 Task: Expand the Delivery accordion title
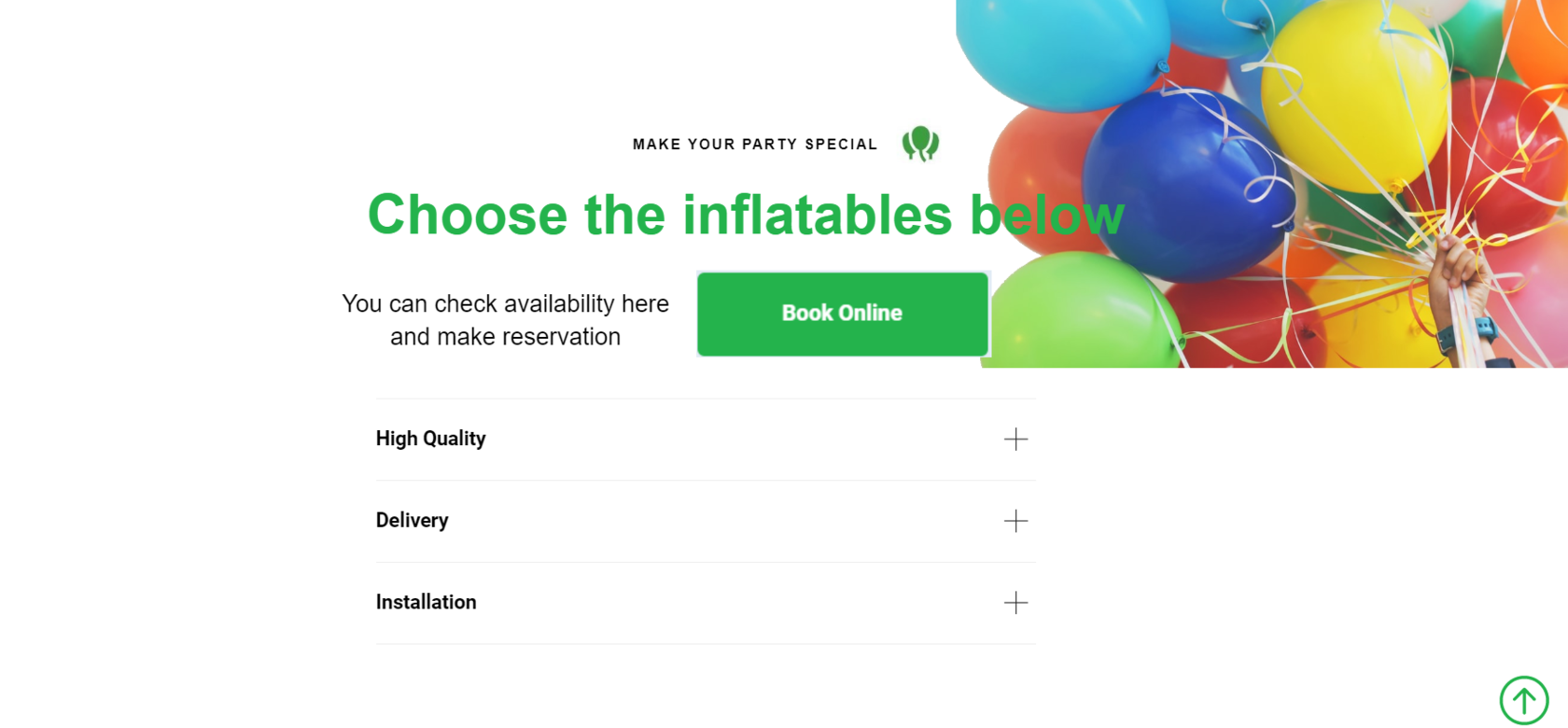point(412,521)
